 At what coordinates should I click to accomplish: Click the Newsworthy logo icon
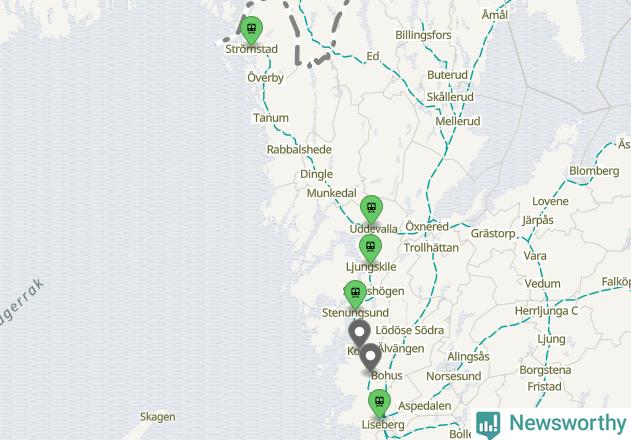[x=489, y=424]
